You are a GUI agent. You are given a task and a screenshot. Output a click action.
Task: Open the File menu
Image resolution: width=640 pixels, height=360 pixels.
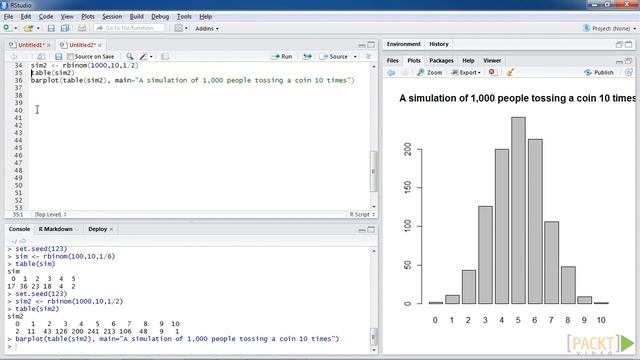pyautogui.click(x=8, y=17)
